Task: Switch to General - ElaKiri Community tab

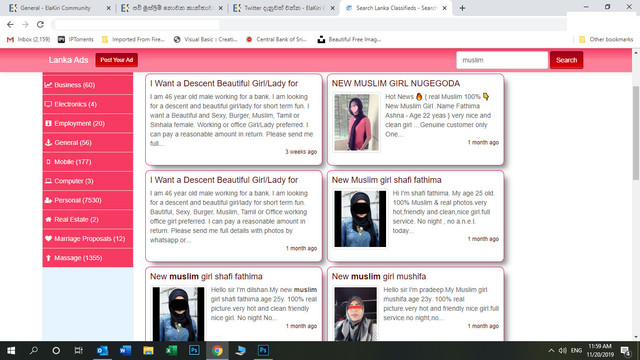Action: 55,8
